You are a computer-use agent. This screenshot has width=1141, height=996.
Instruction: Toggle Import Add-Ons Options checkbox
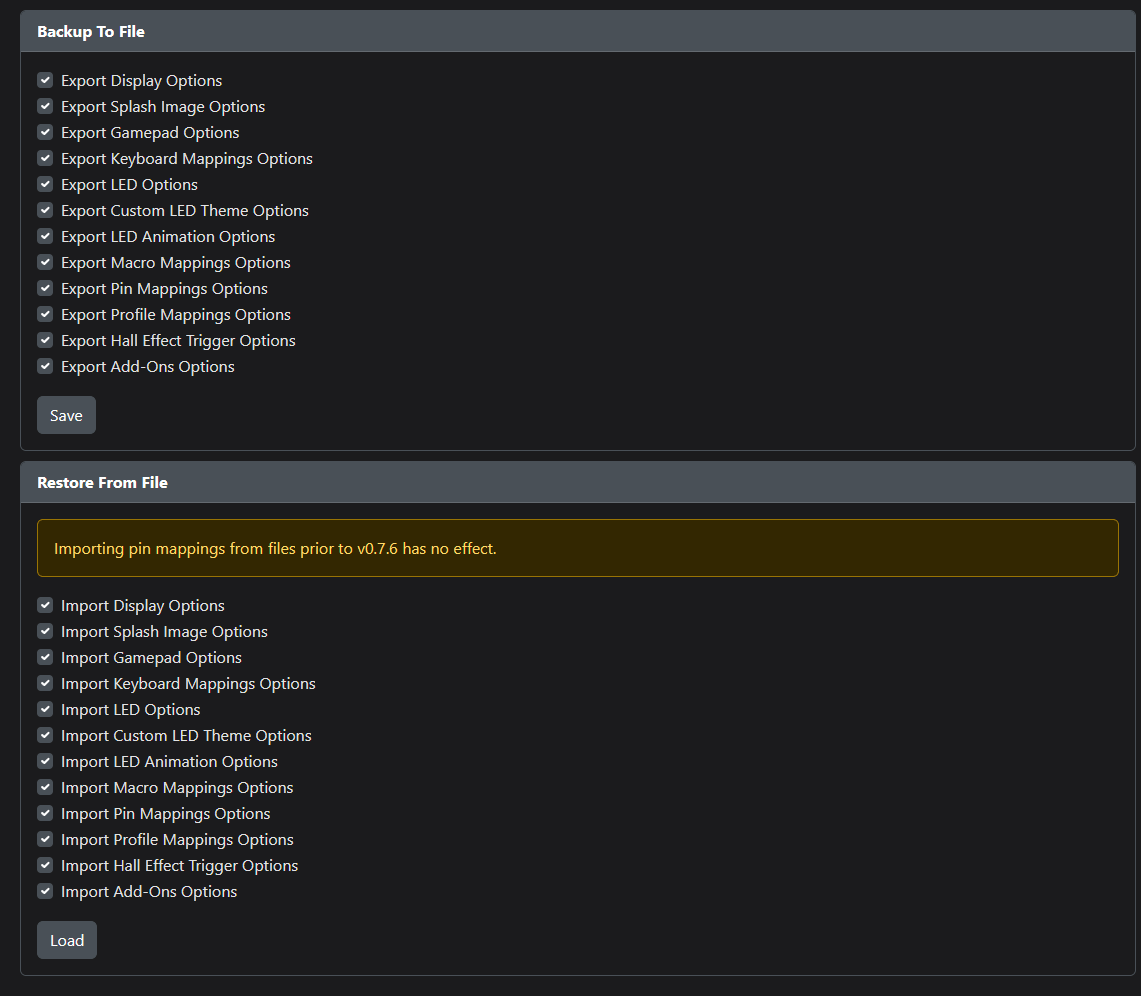(x=45, y=891)
